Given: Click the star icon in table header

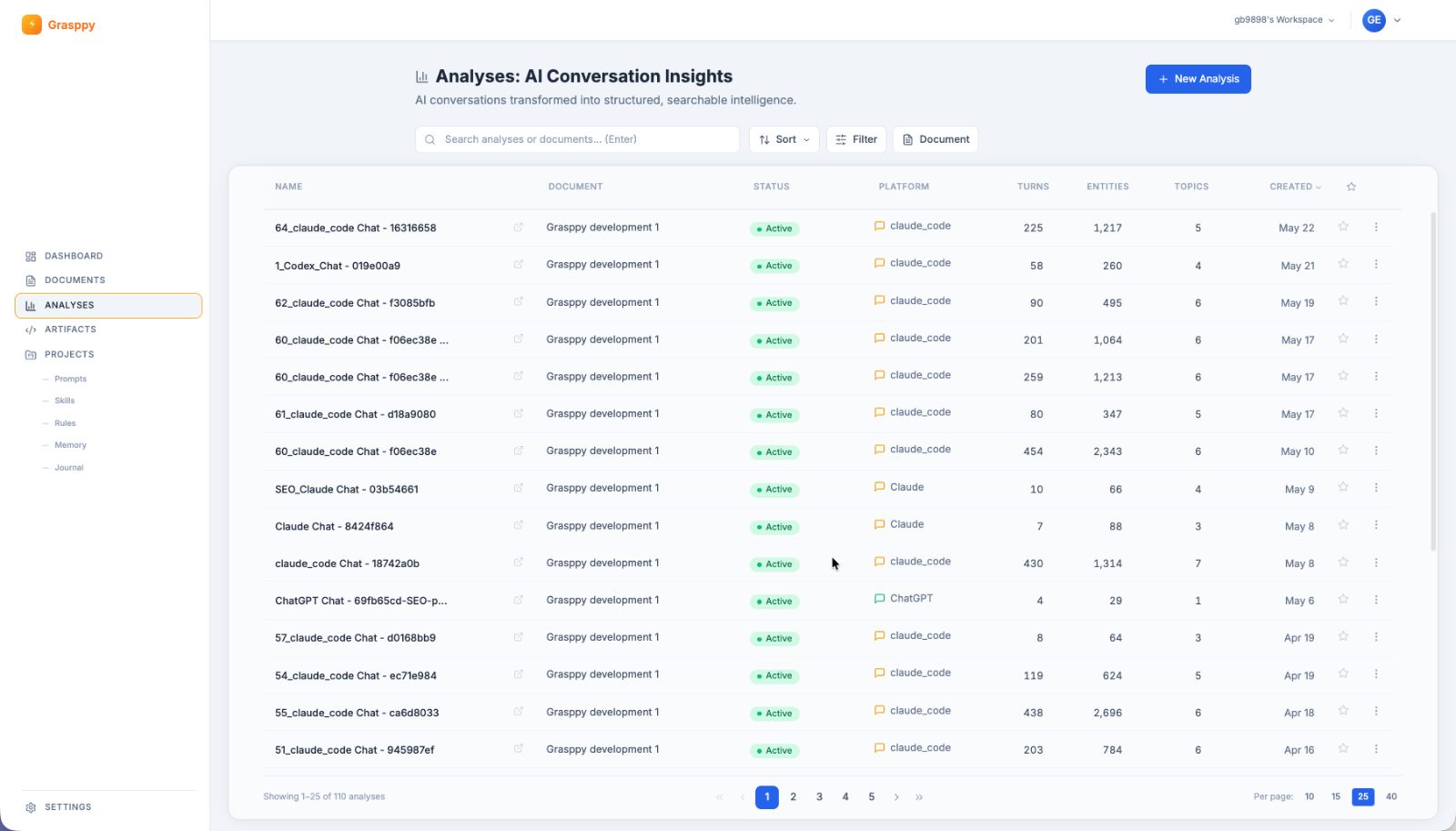Looking at the screenshot, I should [x=1351, y=187].
